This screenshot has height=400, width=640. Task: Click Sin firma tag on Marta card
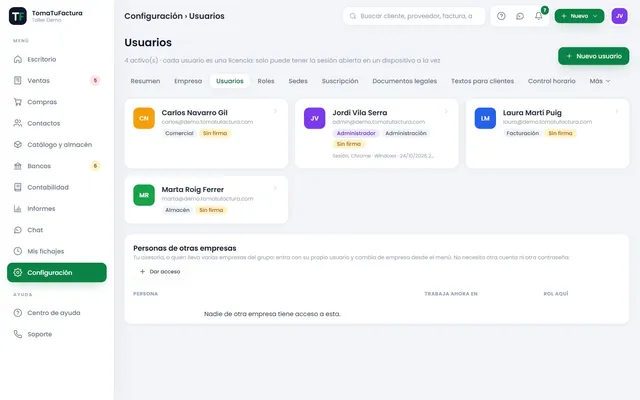(211, 210)
